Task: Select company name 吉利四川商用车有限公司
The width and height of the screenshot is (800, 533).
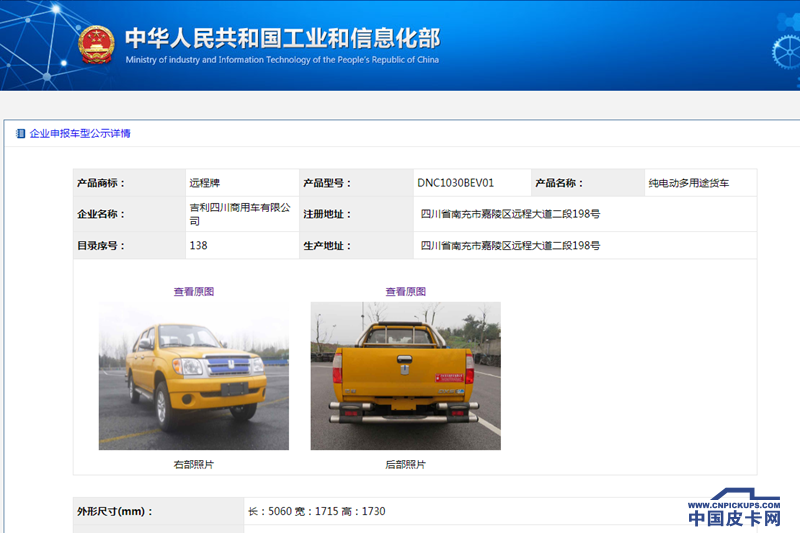Action: point(240,214)
